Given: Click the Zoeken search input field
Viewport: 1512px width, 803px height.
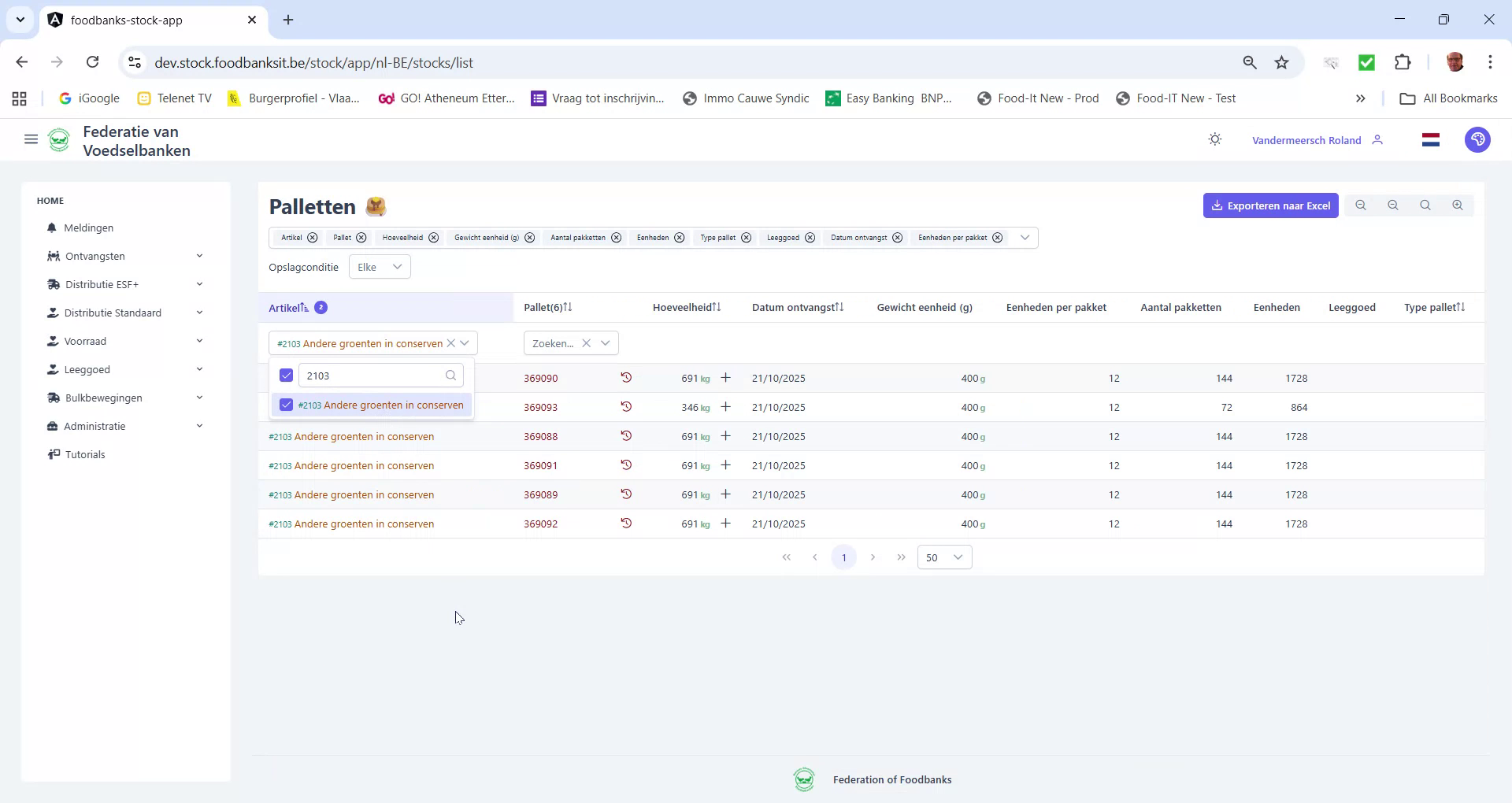Looking at the screenshot, I should 554,342.
